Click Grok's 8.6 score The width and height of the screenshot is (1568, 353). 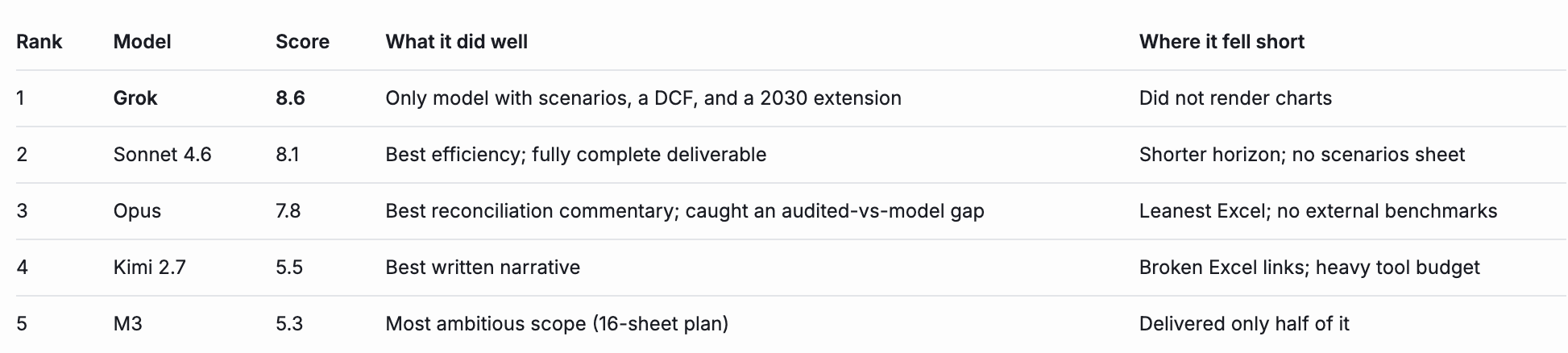[x=290, y=98]
